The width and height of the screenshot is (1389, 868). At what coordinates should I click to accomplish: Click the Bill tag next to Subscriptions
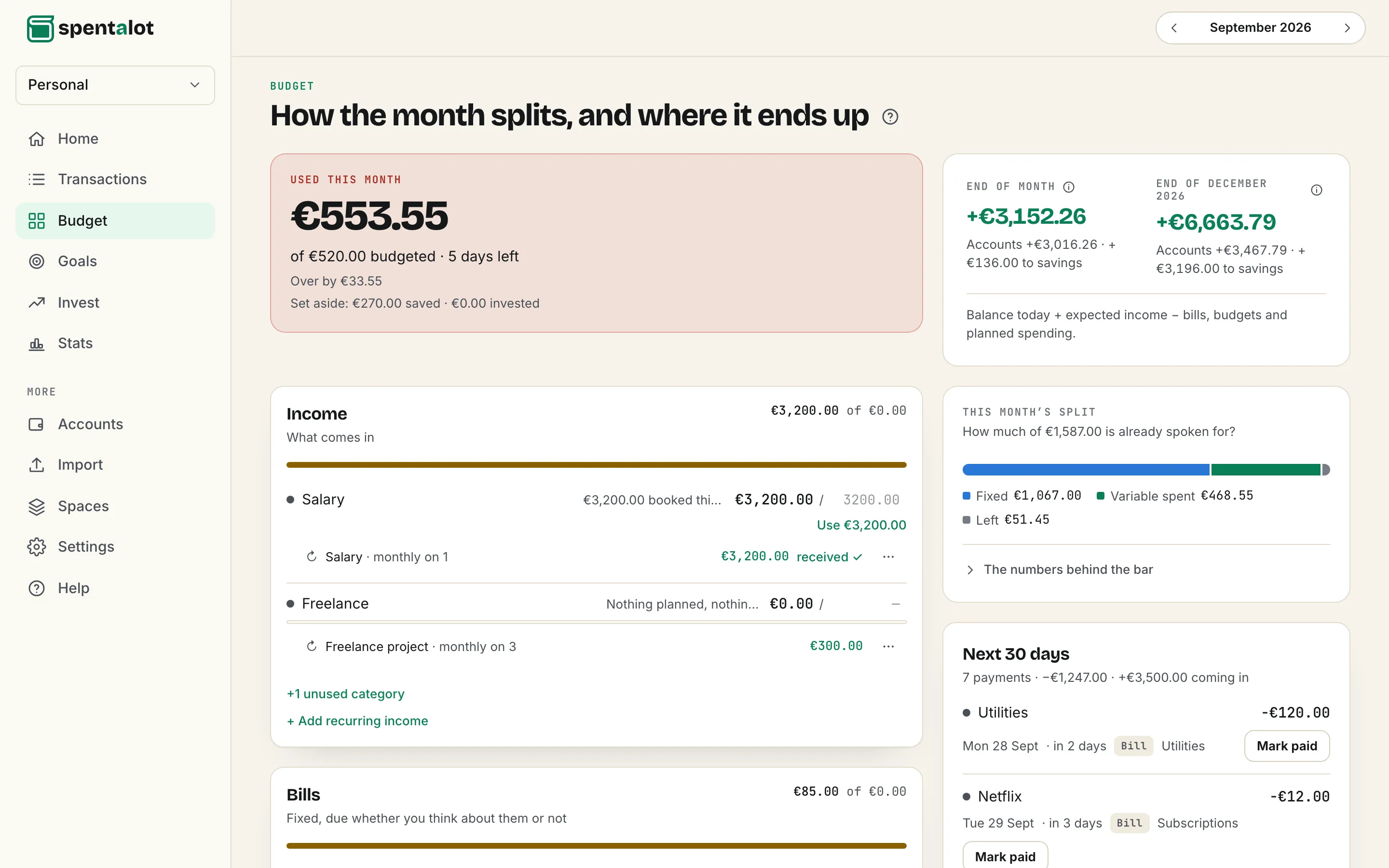click(x=1130, y=823)
